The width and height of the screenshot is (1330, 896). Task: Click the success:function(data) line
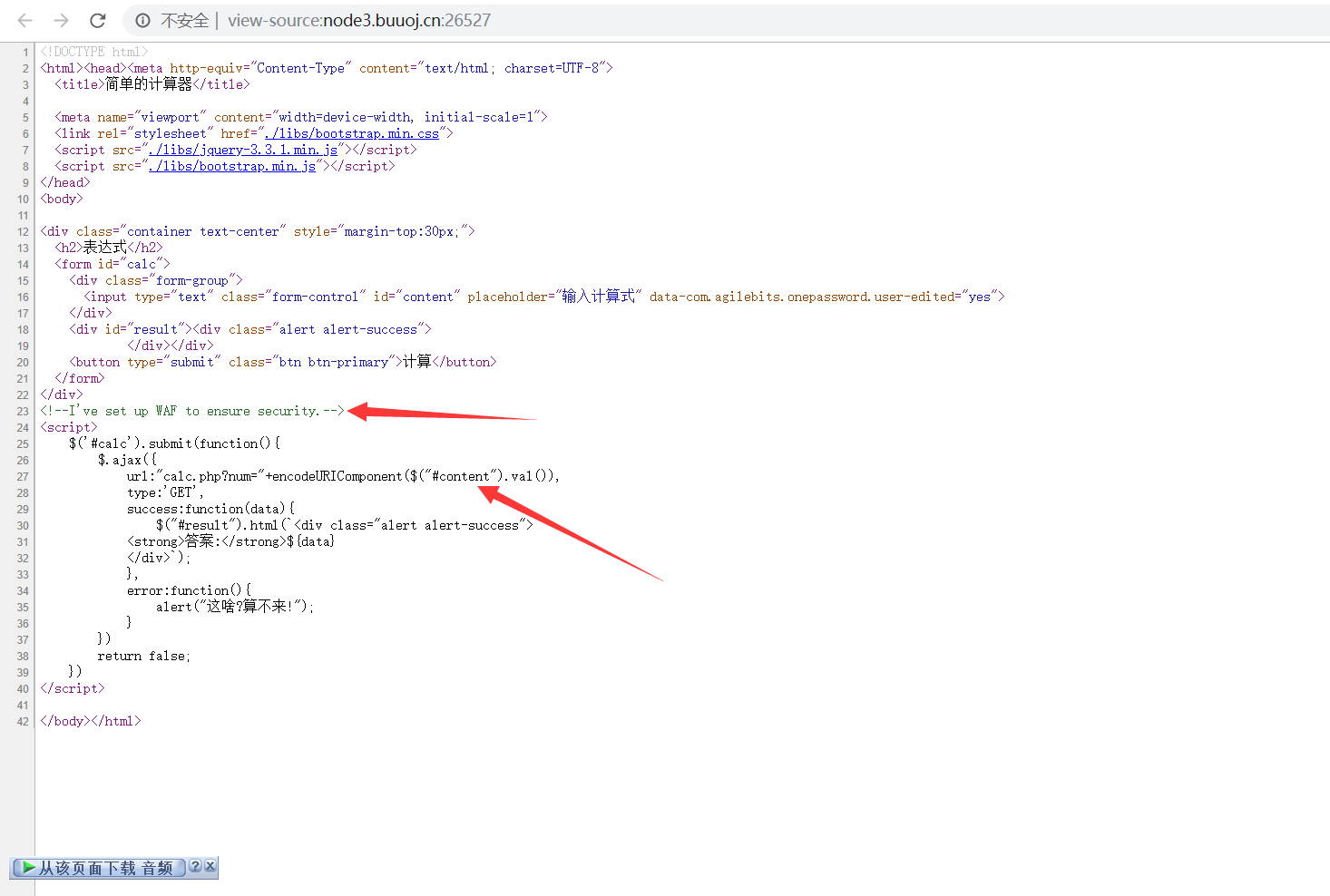tap(210, 509)
